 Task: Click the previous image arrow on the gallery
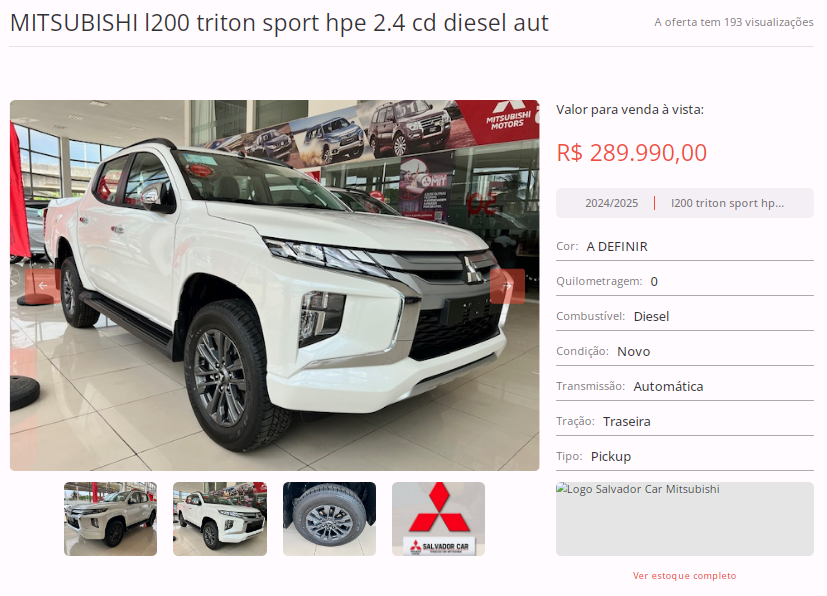tap(43, 286)
